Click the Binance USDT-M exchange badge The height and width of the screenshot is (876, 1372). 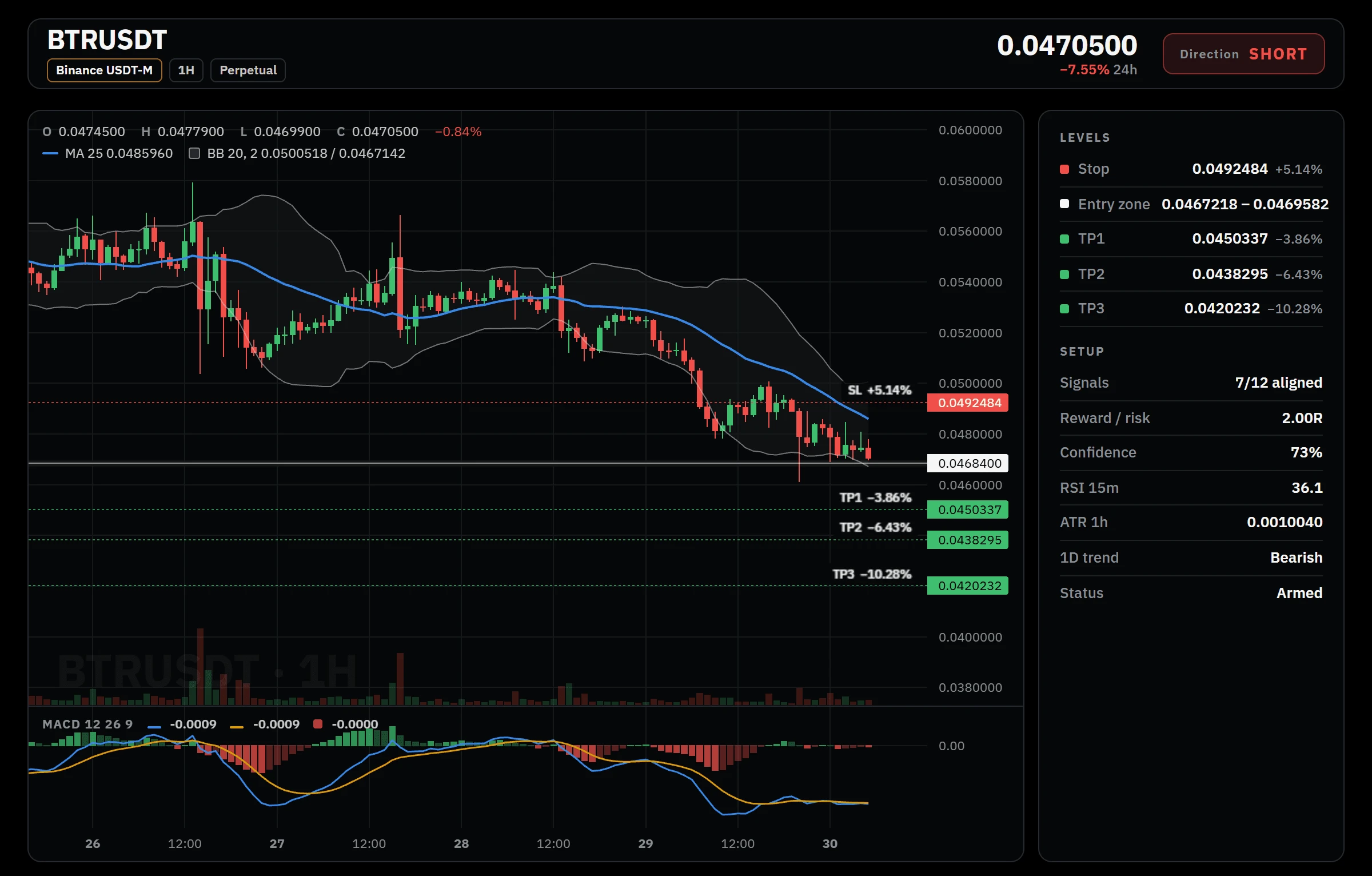point(104,70)
